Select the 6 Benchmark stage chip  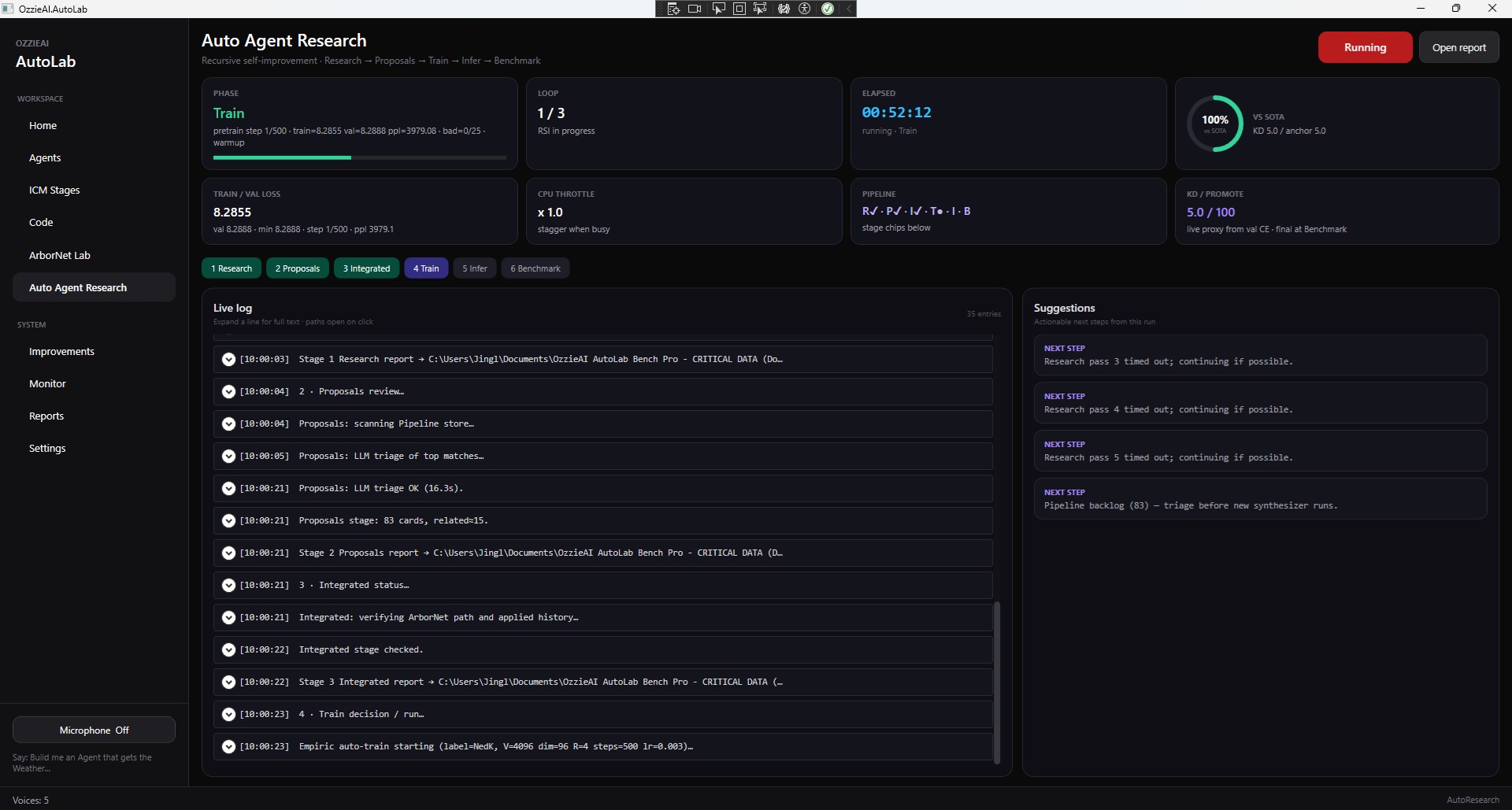point(535,268)
